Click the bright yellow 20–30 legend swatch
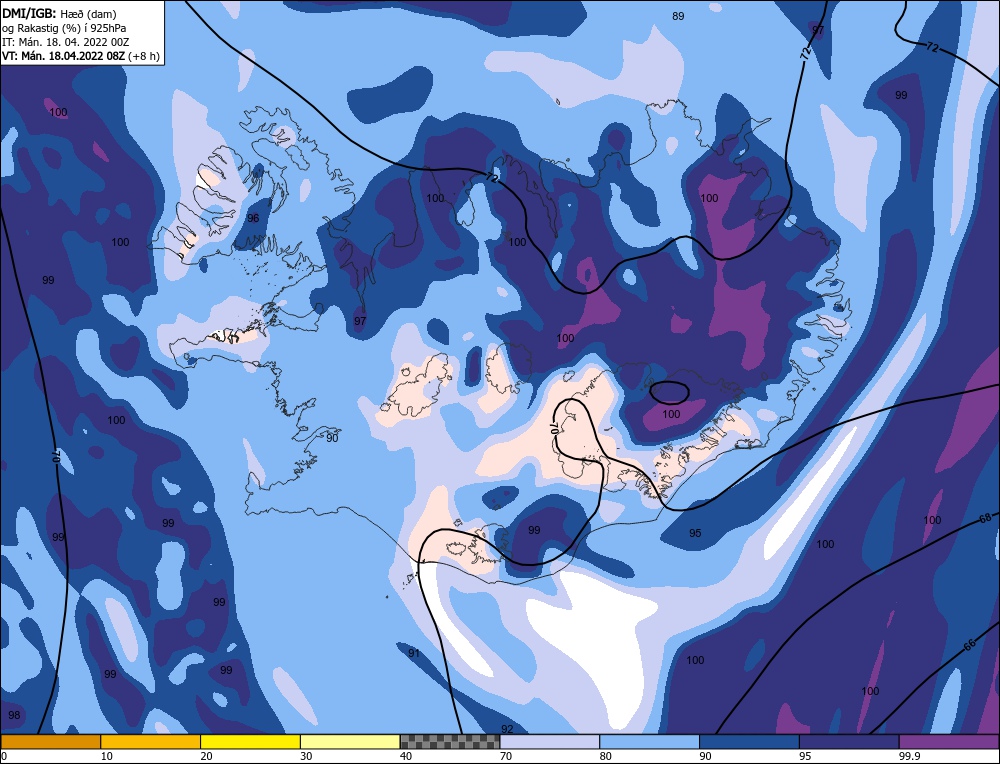The image size is (1000, 764). pos(250,741)
